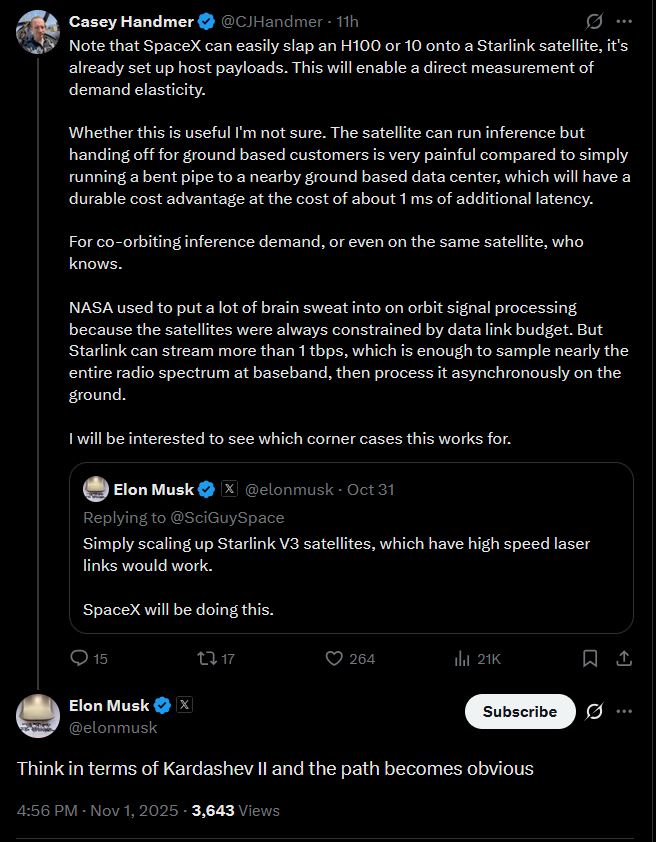View analytics for Casey Handmer's post
The image size is (656, 842).
pyautogui.click(x=463, y=658)
